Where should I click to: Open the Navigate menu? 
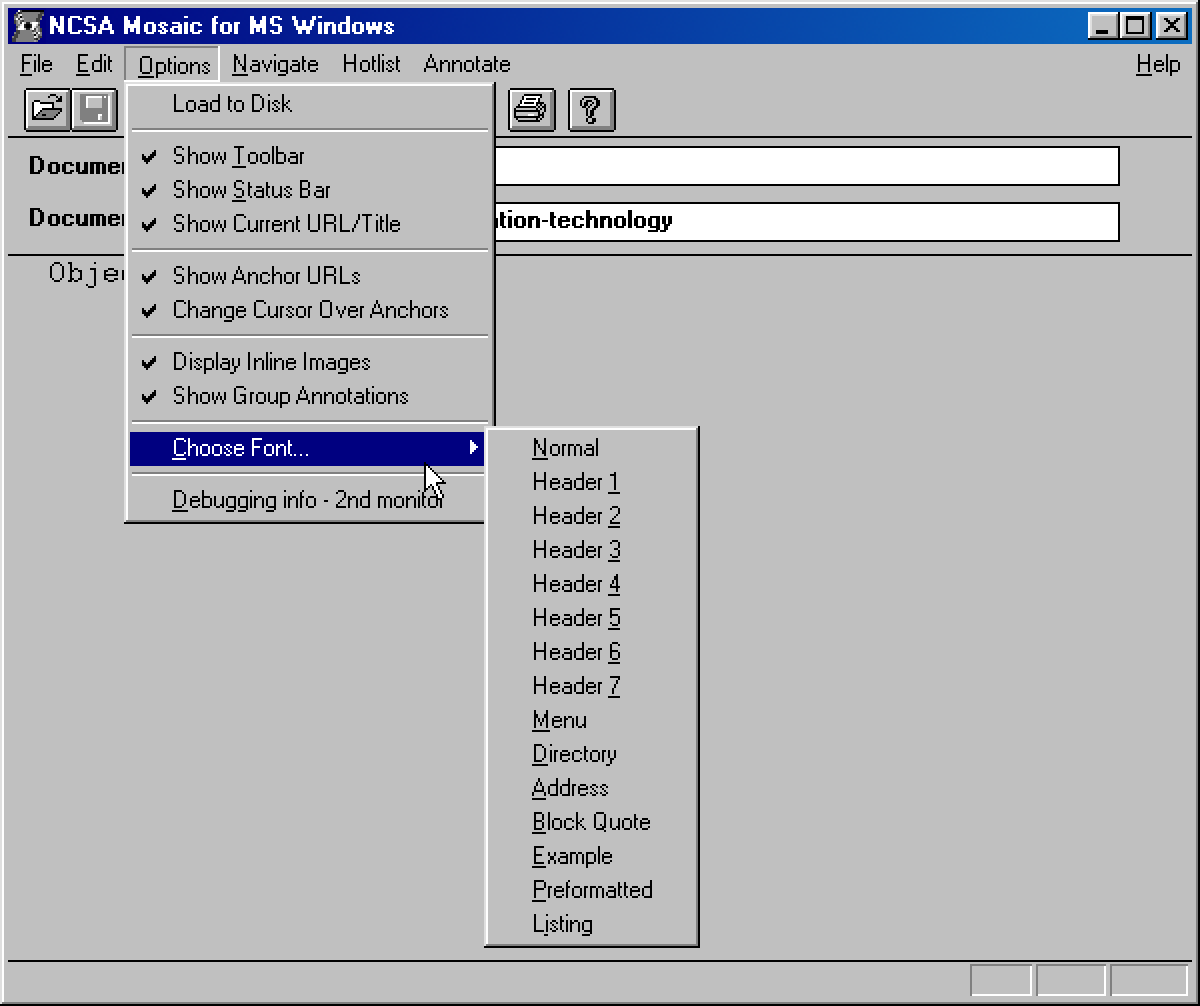coord(275,64)
